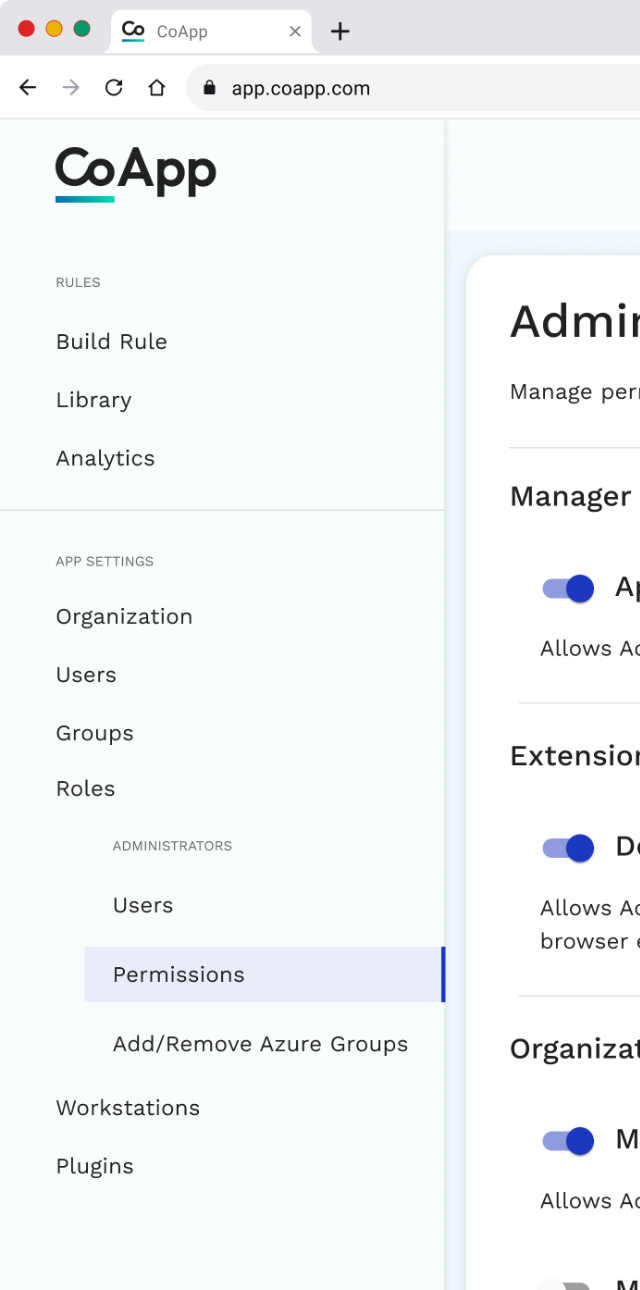Viewport: 640px width, 1290px height.
Task: Open the Plugins page
Action: pos(95,1166)
